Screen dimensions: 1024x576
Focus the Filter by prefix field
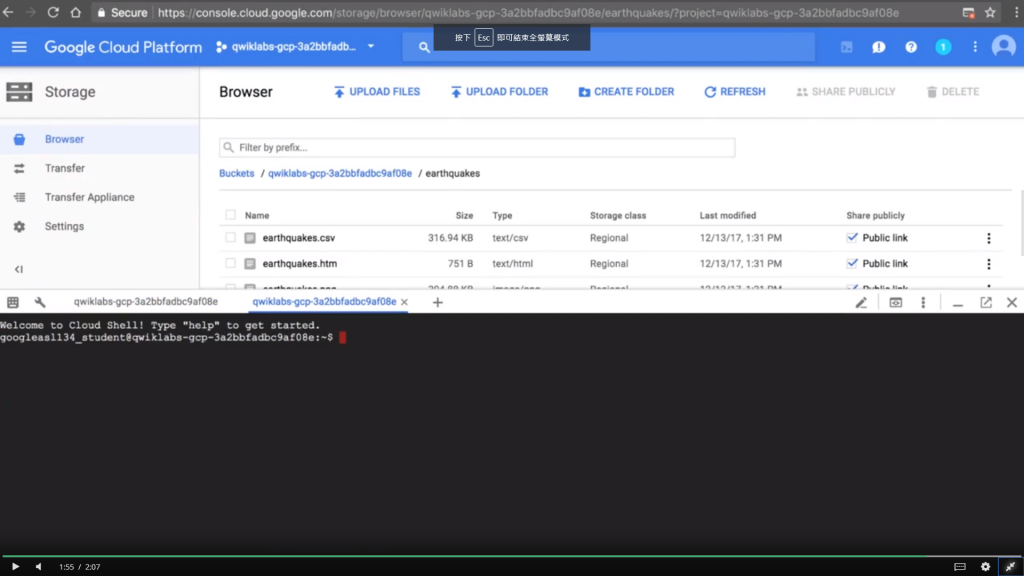(477, 148)
